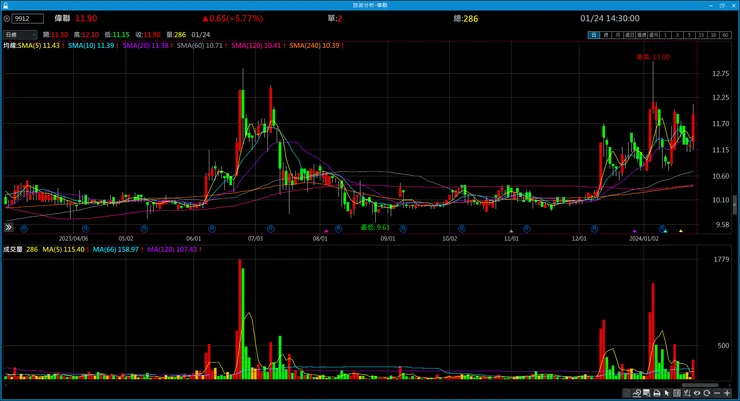Viewport: 740px width, 401px height.
Task: Click the 1779 volume axis label
Action: coord(721,259)
